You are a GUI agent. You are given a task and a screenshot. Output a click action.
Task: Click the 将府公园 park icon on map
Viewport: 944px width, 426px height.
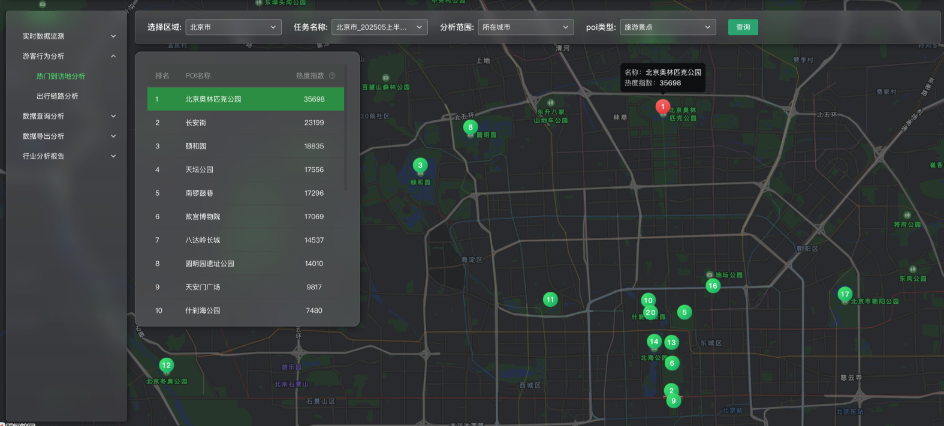(907, 215)
